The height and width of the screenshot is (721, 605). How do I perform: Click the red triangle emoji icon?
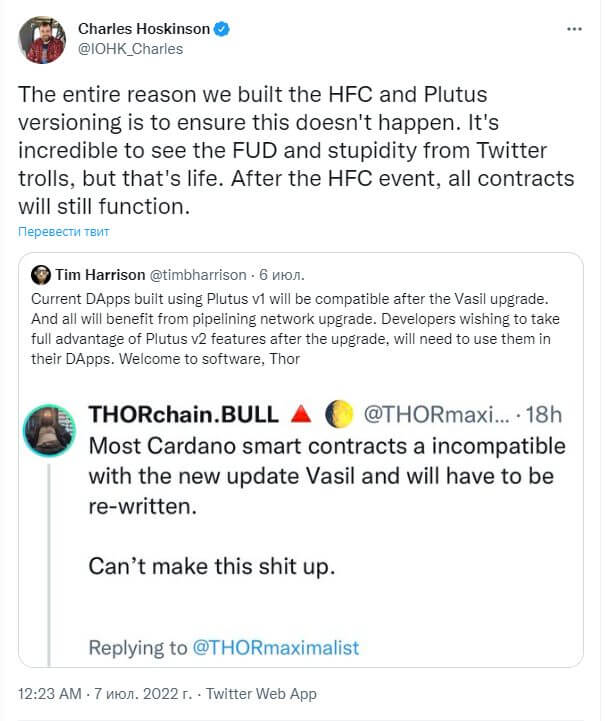(x=301, y=414)
